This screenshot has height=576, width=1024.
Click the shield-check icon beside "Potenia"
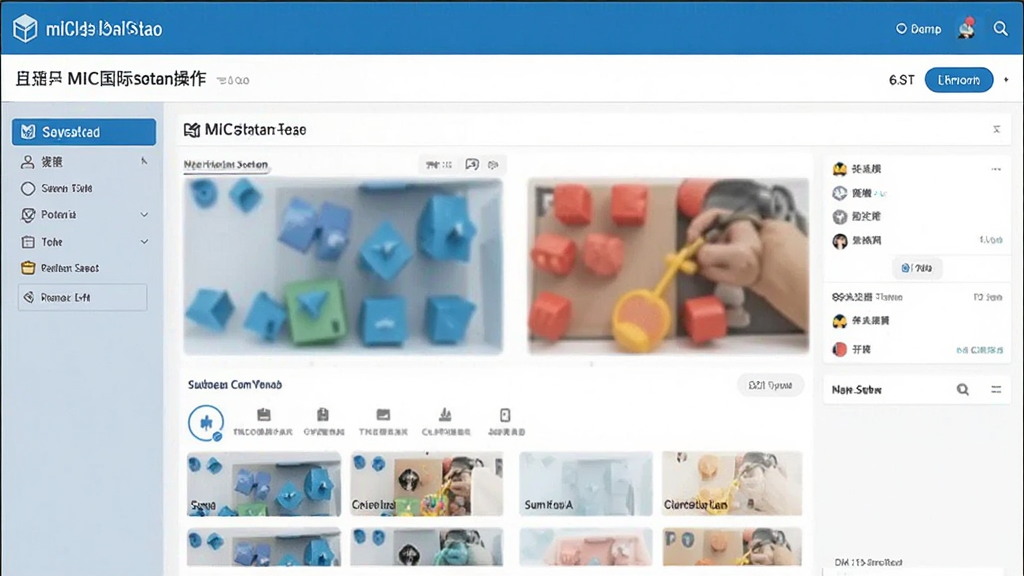28,215
